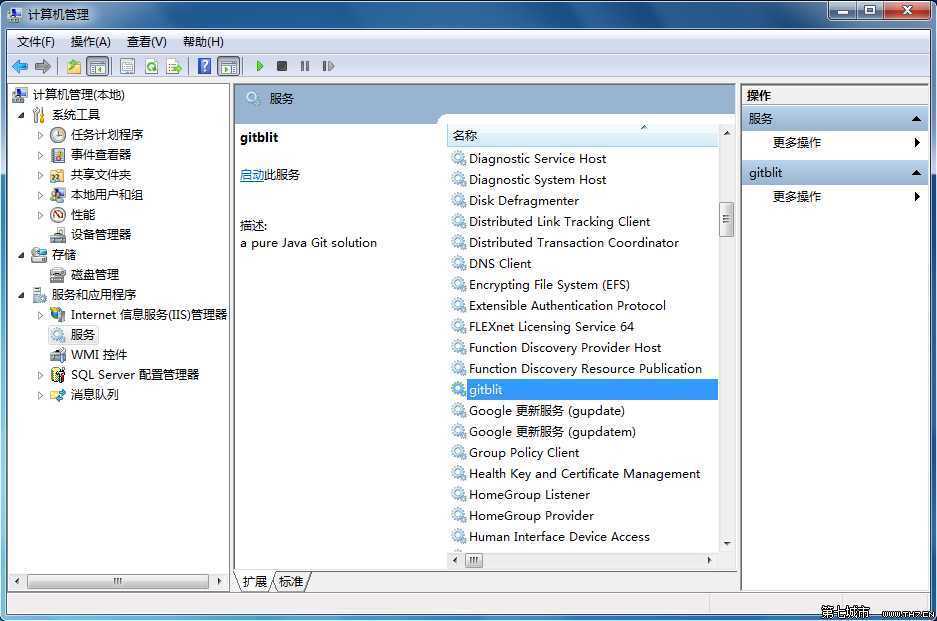Select 性能 icon in tree
Viewport: 937px width, 621px height.
[x=58, y=215]
